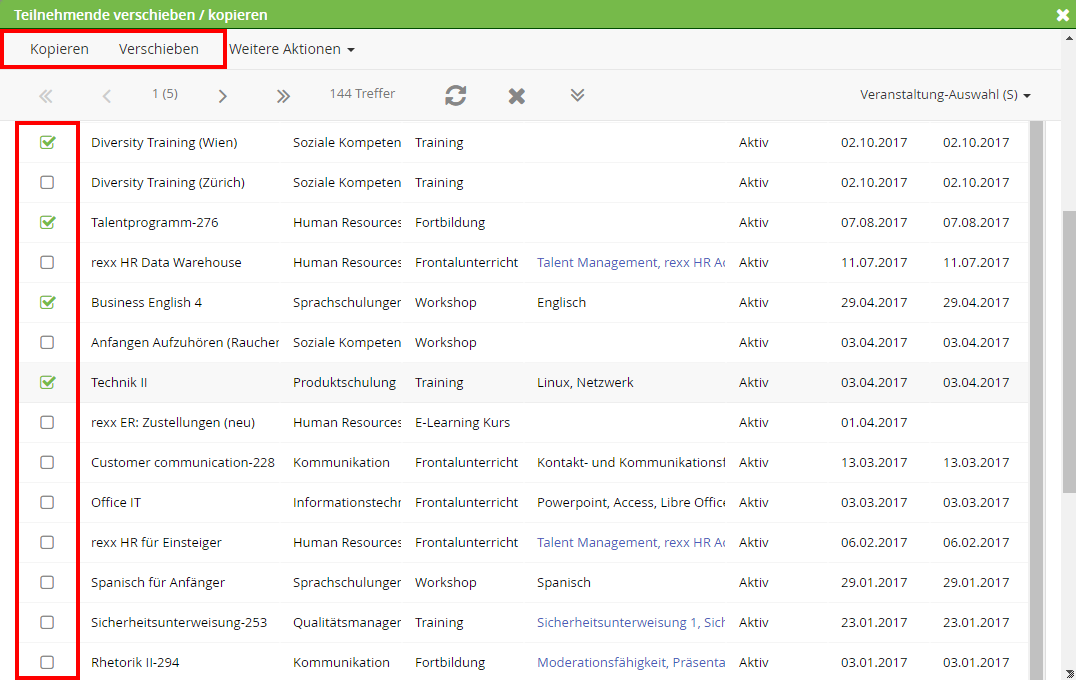Select the Customer communication-228 event name
Viewport: 1076px width, 680px height.
tap(183, 462)
